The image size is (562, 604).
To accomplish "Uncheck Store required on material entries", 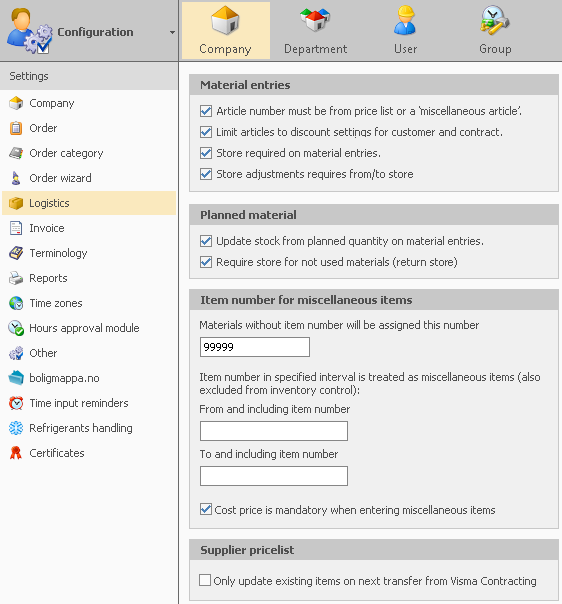I will click(x=206, y=153).
